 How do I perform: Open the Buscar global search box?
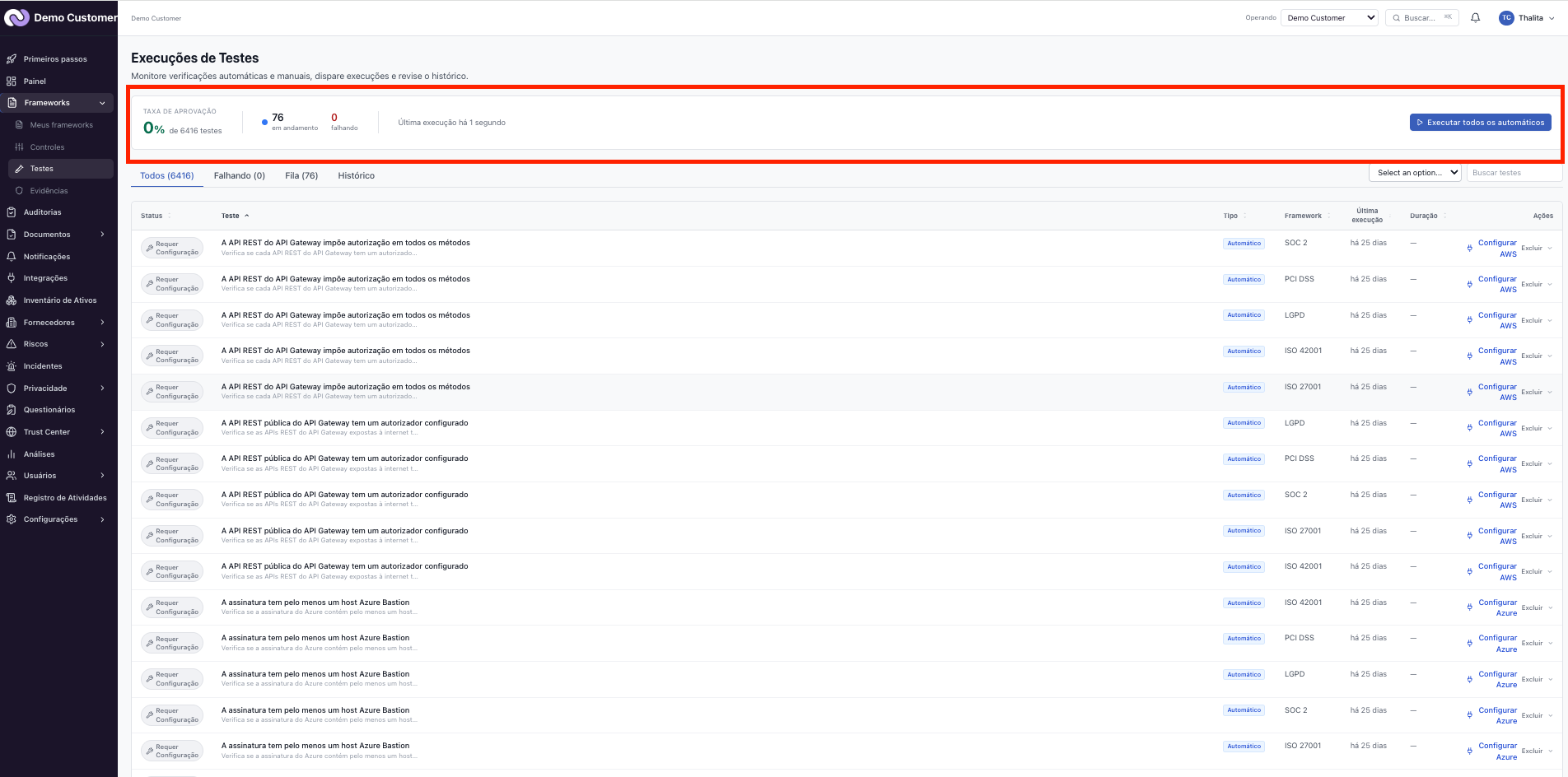pos(1422,18)
